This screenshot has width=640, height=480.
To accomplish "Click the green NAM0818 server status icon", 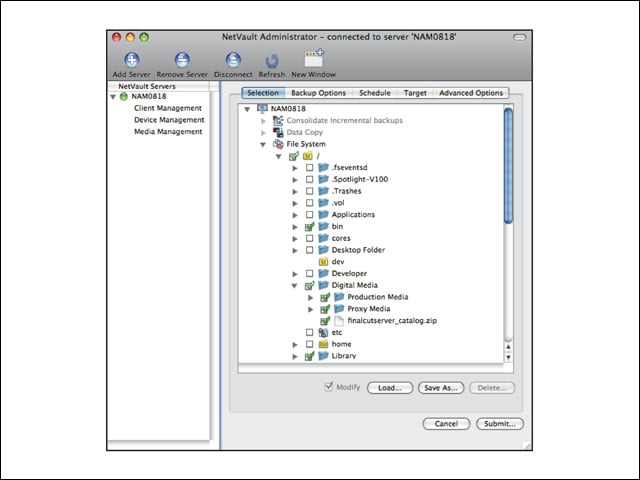I will [x=124, y=97].
